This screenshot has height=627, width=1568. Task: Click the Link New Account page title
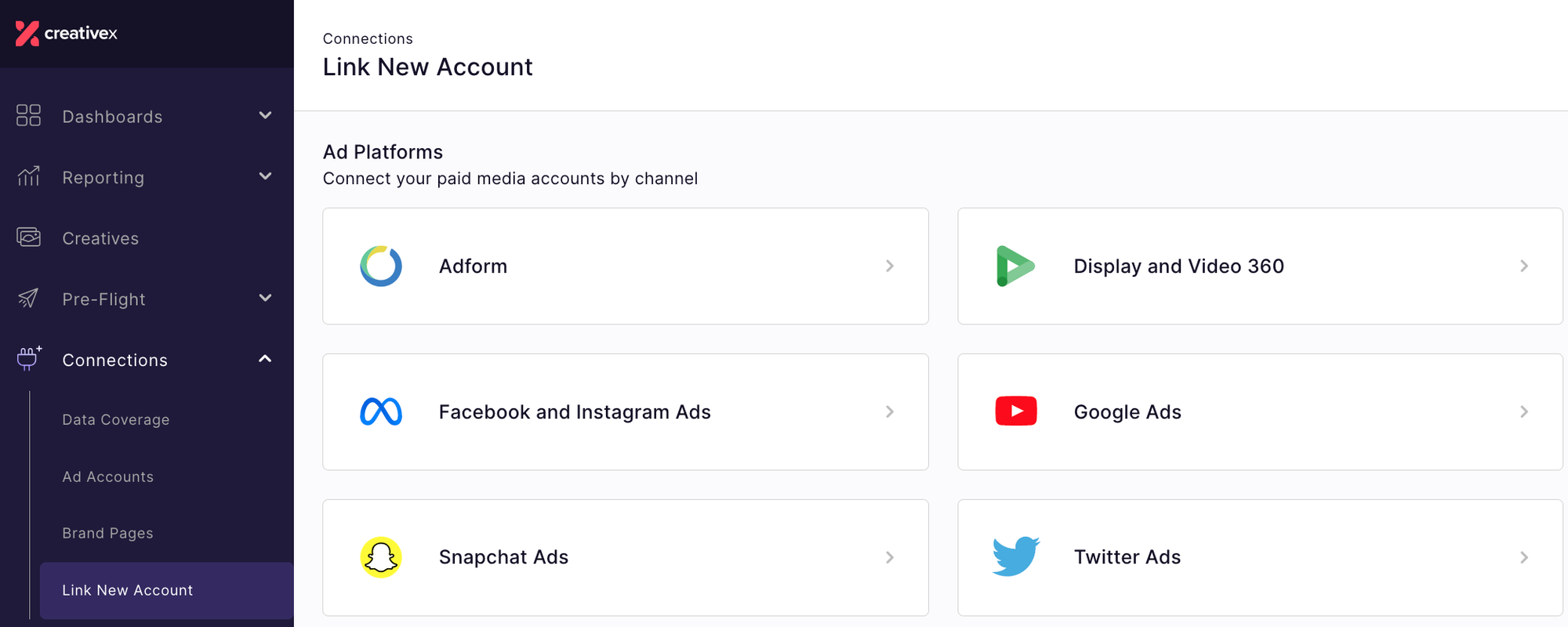pos(427,67)
